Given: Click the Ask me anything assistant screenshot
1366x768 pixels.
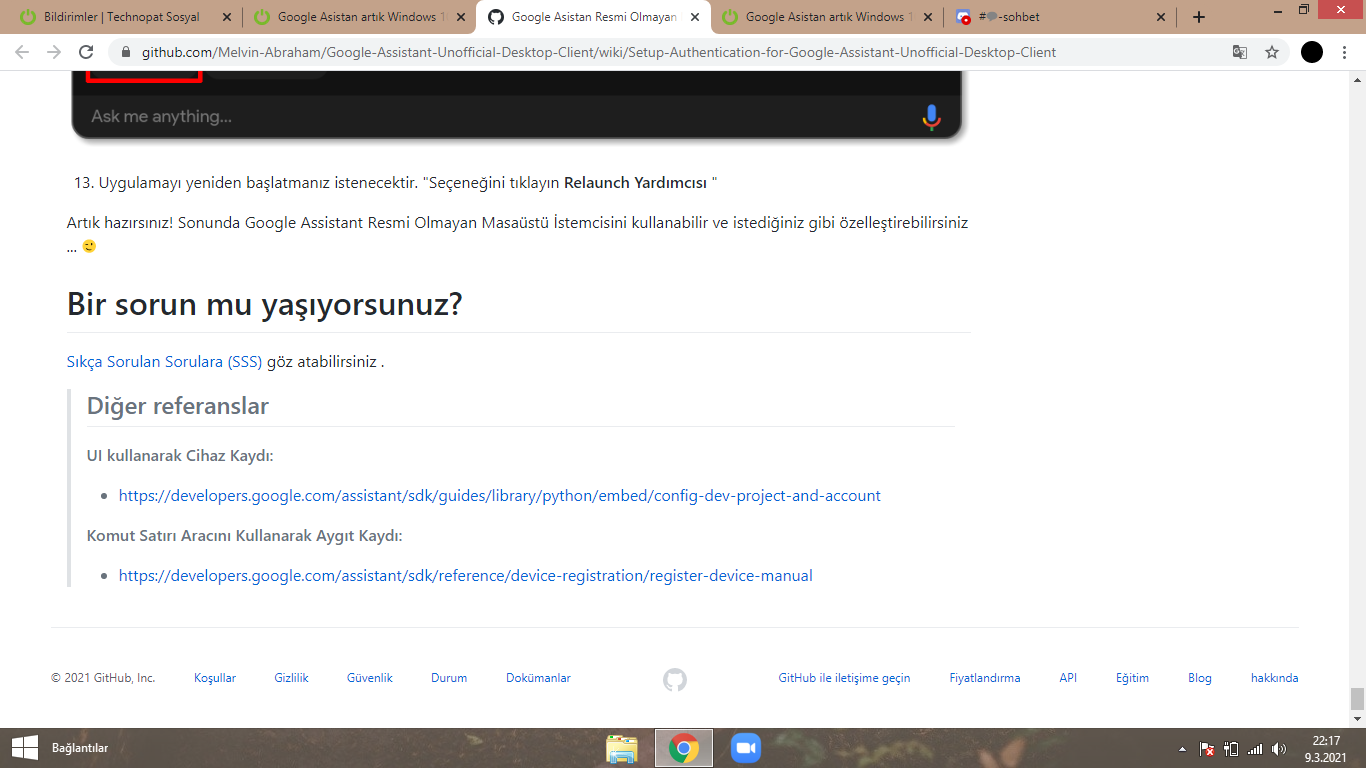Looking at the screenshot, I should tap(517, 105).
